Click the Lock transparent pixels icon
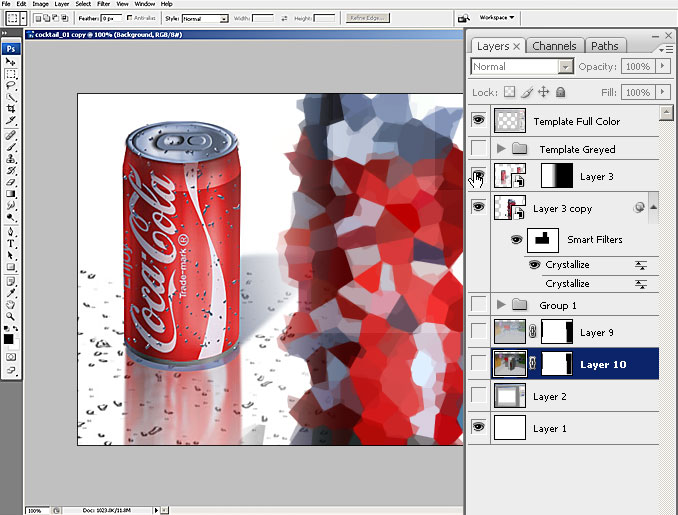 click(510, 92)
